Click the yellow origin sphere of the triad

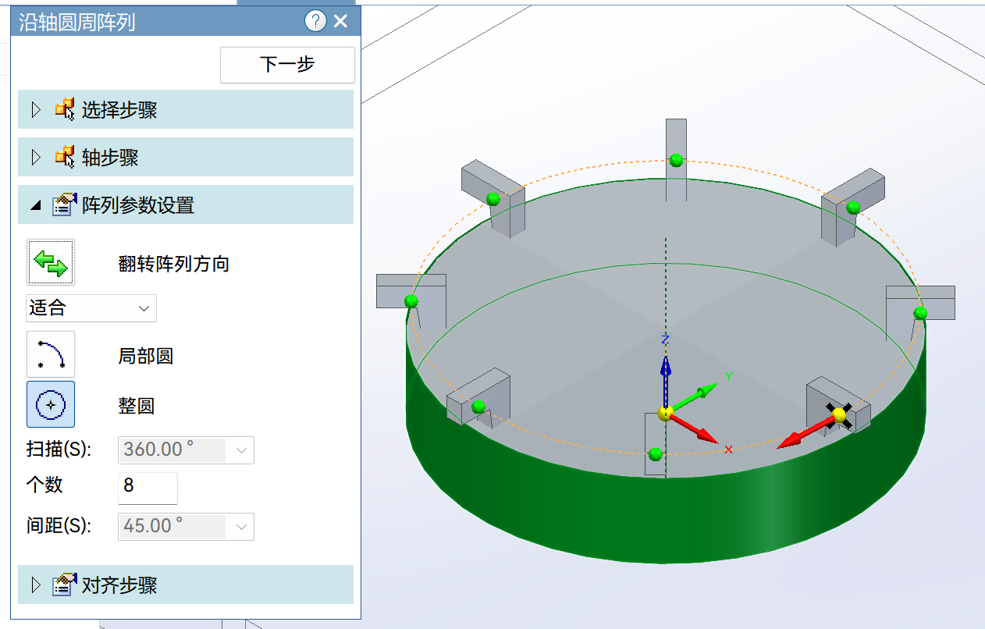click(x=665, y=413)
